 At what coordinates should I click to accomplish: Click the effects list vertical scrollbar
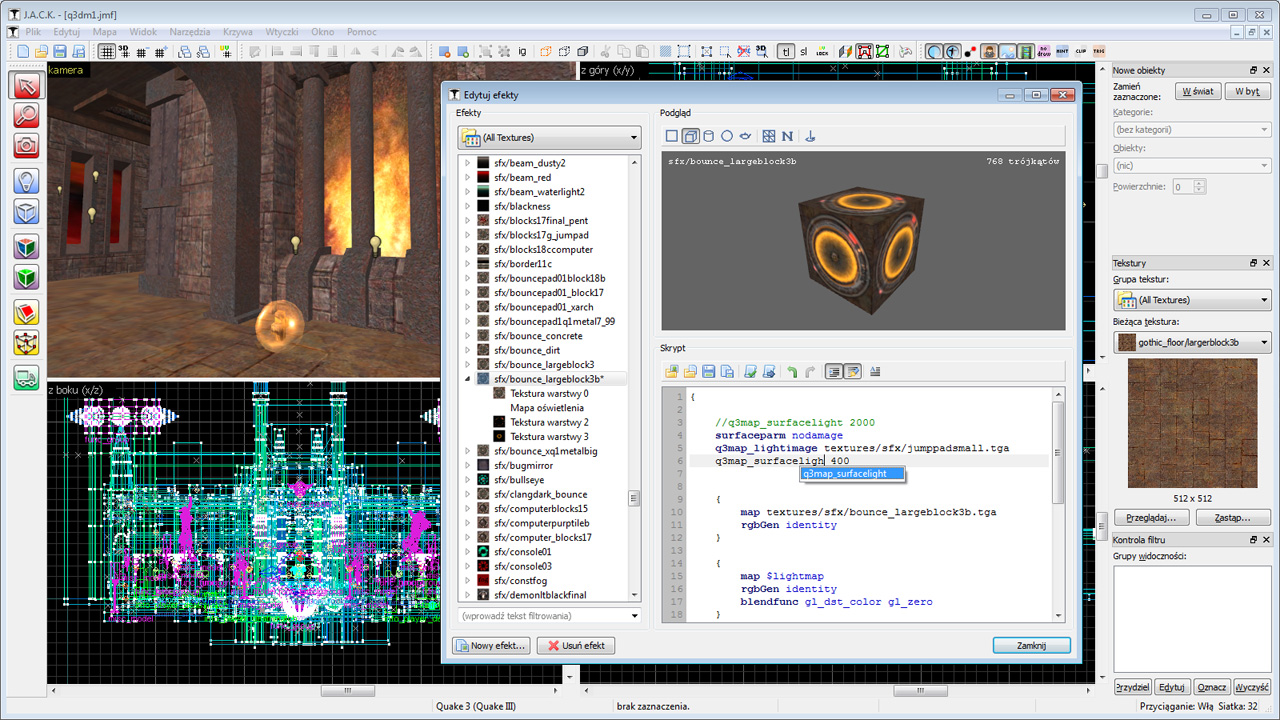(634, 379)
